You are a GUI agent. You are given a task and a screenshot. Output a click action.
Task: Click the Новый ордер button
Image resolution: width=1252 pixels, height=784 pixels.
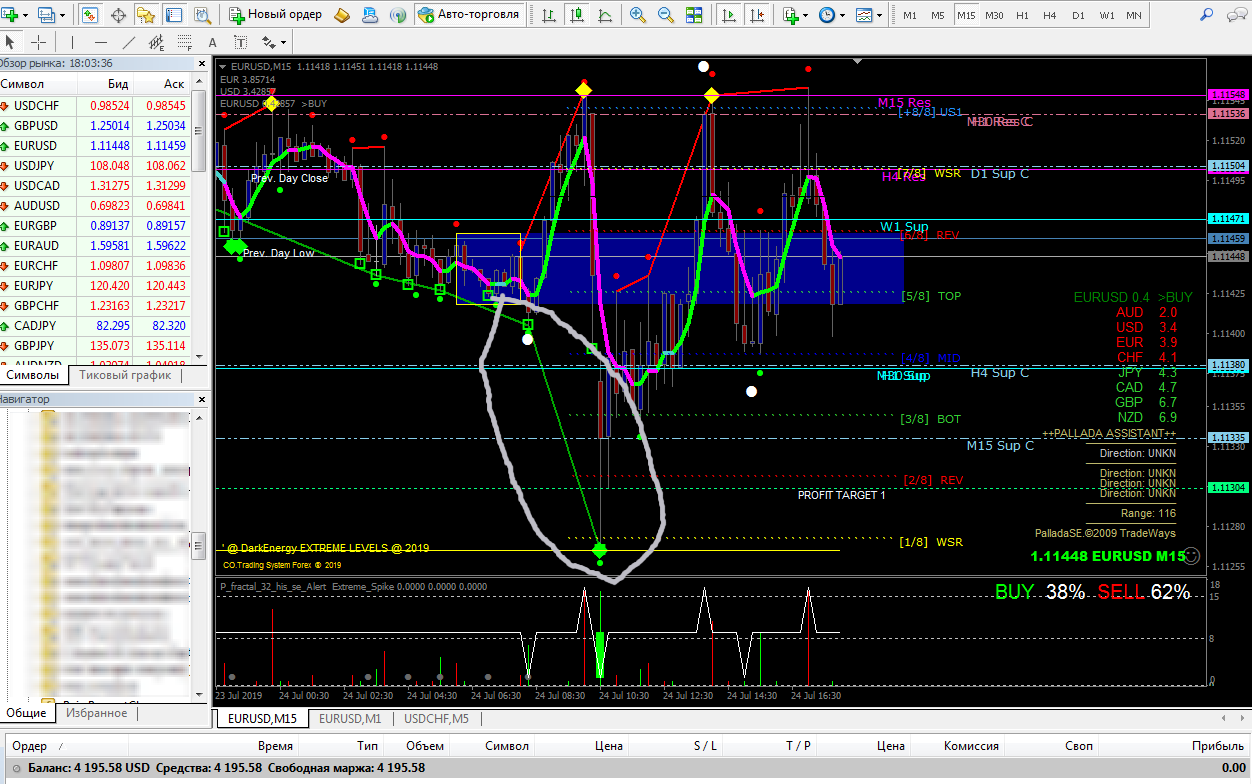pos(276,15)
